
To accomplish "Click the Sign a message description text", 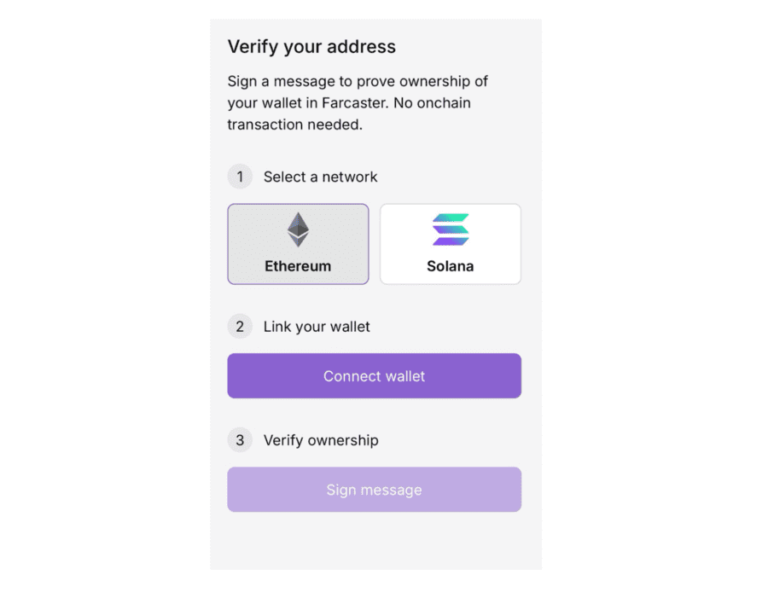I will 357,81.
